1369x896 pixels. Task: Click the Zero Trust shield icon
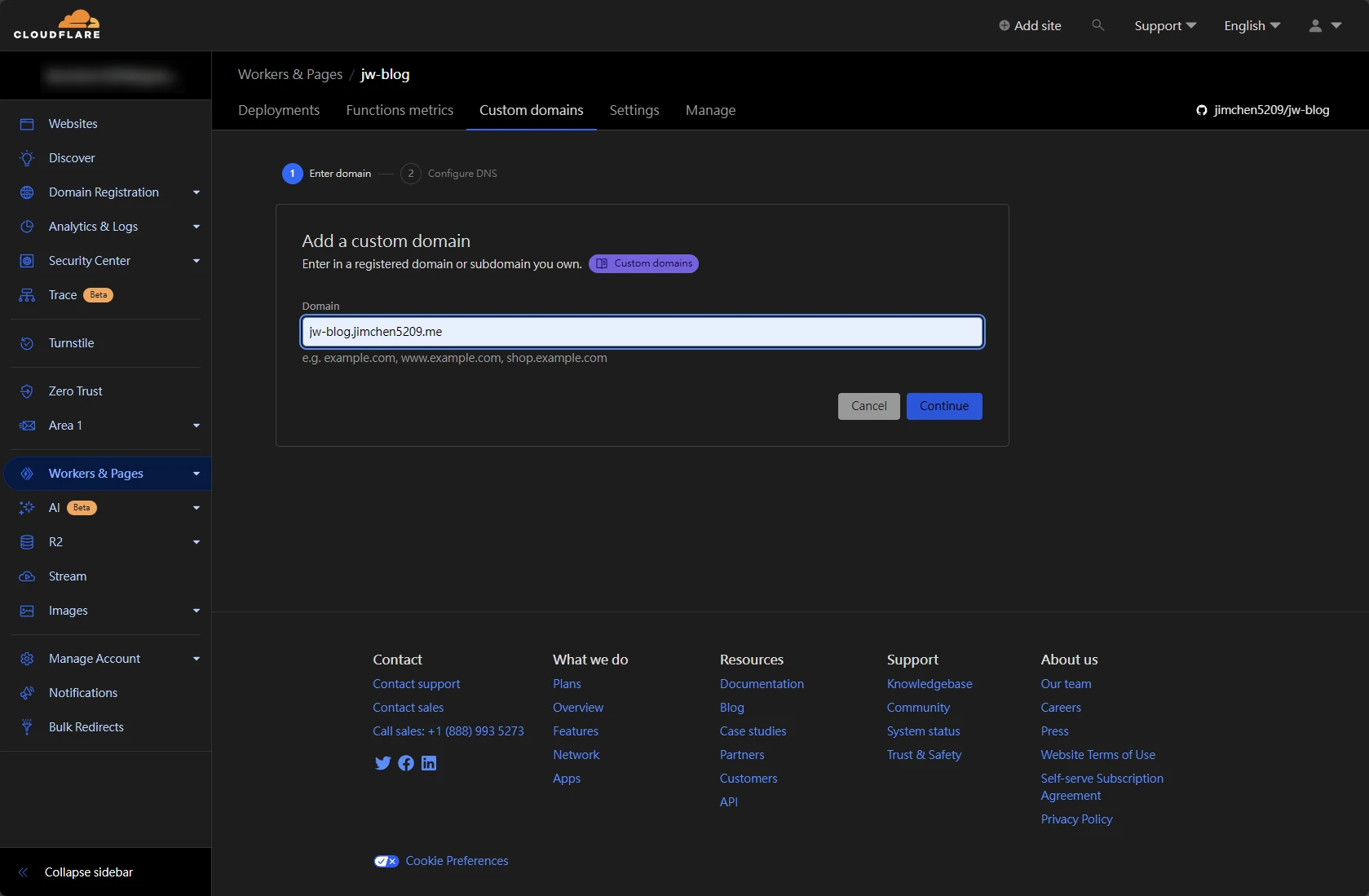(x=27, y=391)
